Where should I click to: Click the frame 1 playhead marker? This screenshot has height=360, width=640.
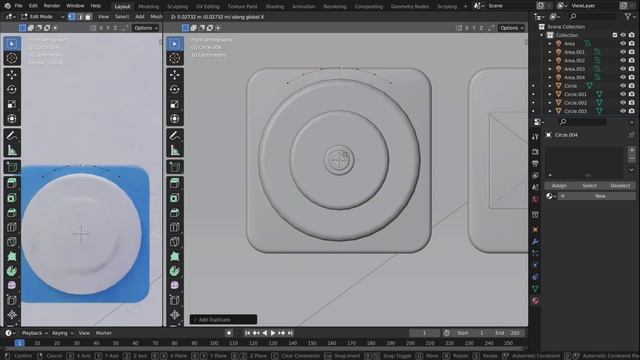19,343
